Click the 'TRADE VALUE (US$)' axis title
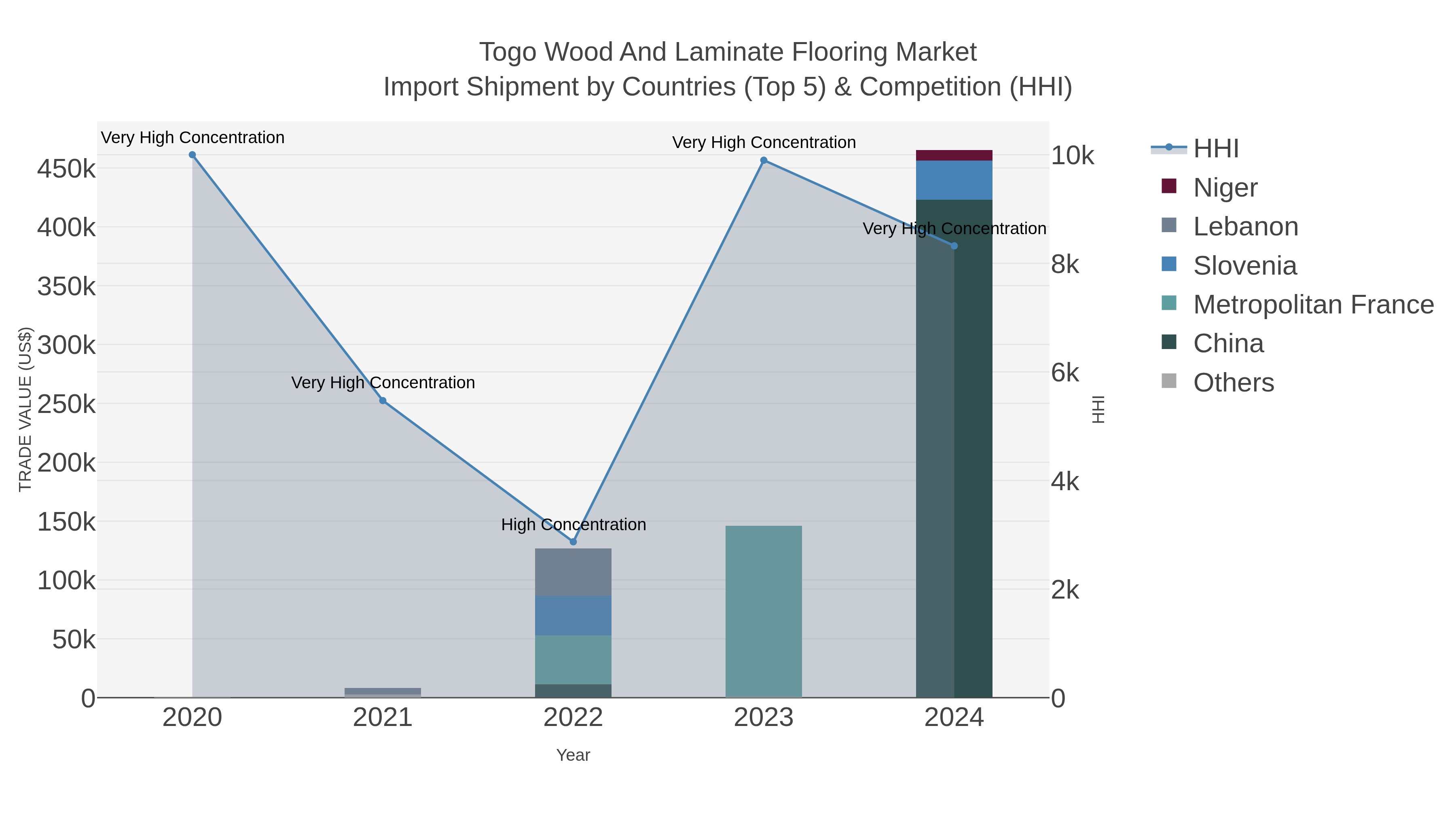 click(25, 409)
